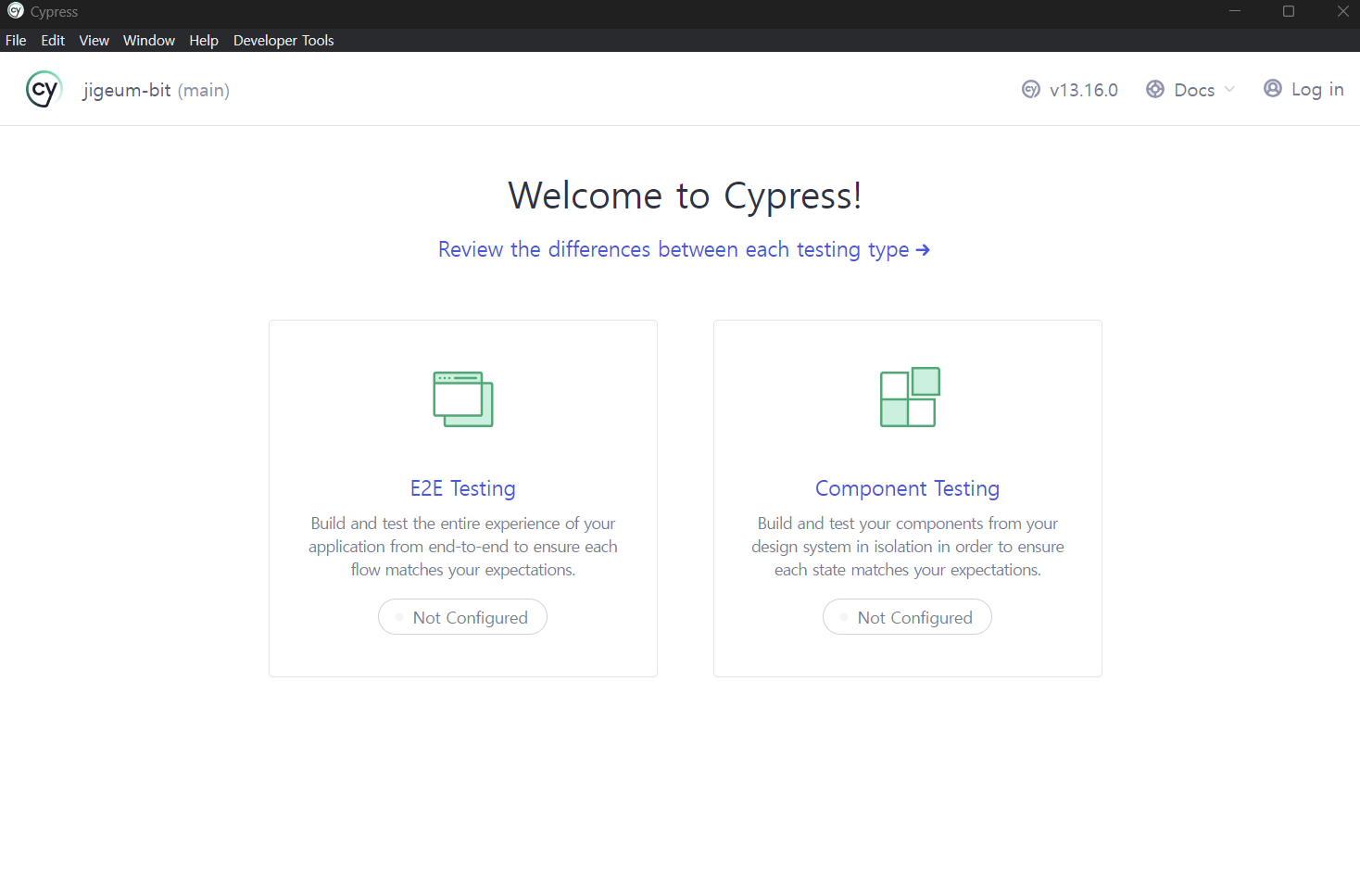Select the E2E Testing heading

tap(463, 488)
